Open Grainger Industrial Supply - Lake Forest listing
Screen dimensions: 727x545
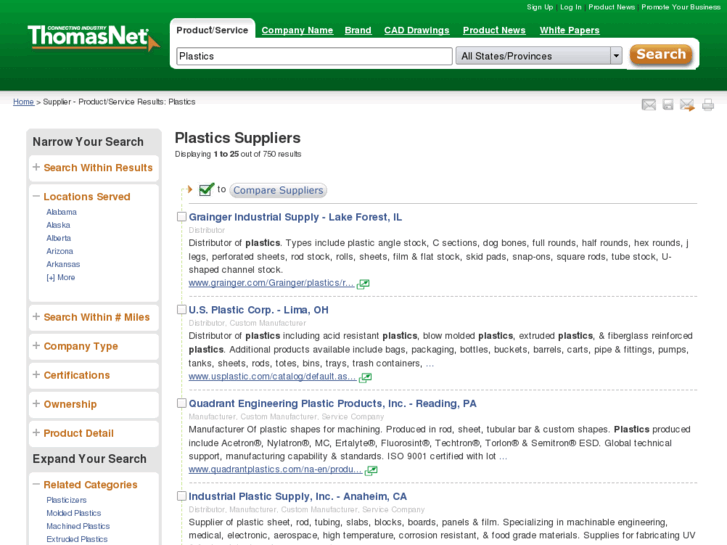pos(295,217)
